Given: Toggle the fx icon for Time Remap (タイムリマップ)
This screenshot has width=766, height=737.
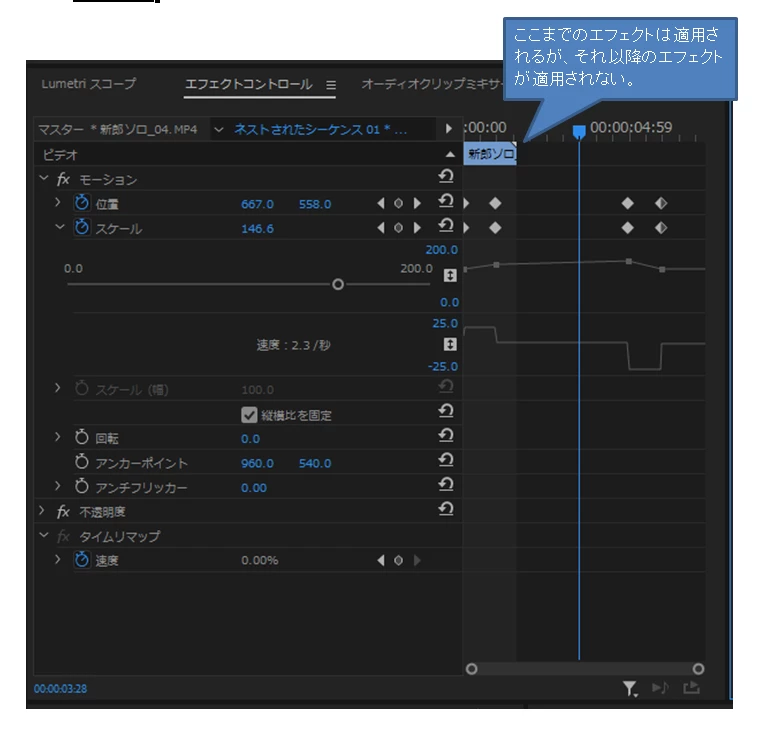Looking at the screenshot, I should pyautogui.click(x=63, y=536).
